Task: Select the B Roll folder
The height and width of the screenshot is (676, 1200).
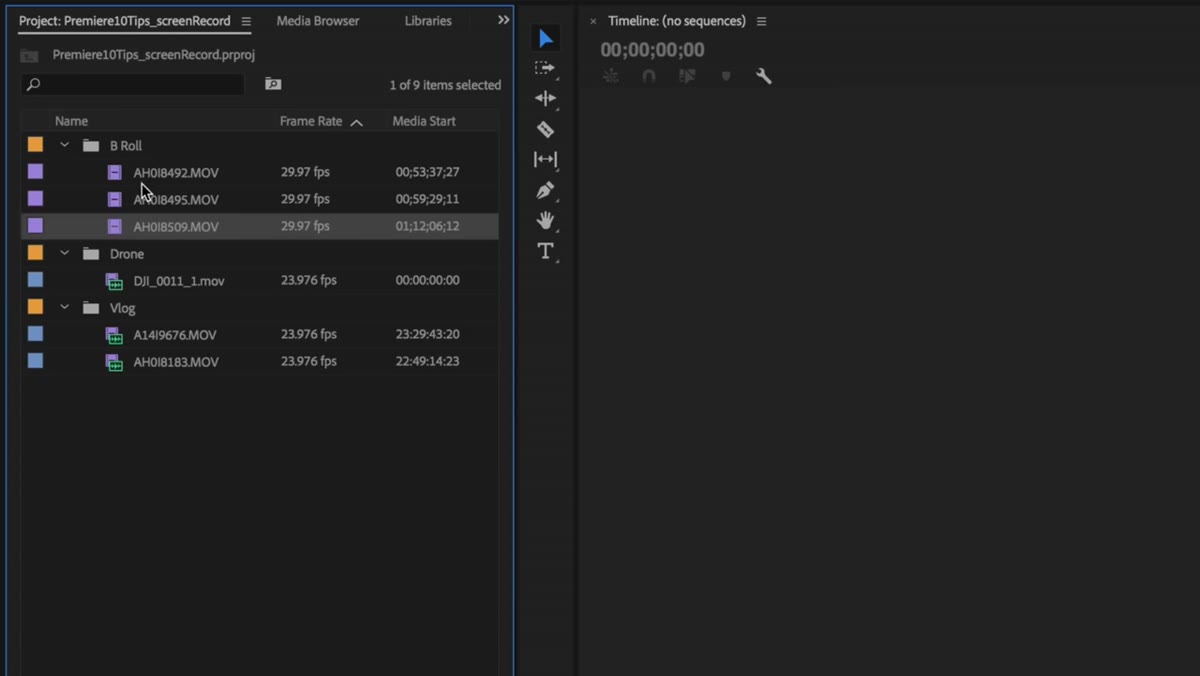Action: (126, 146)
